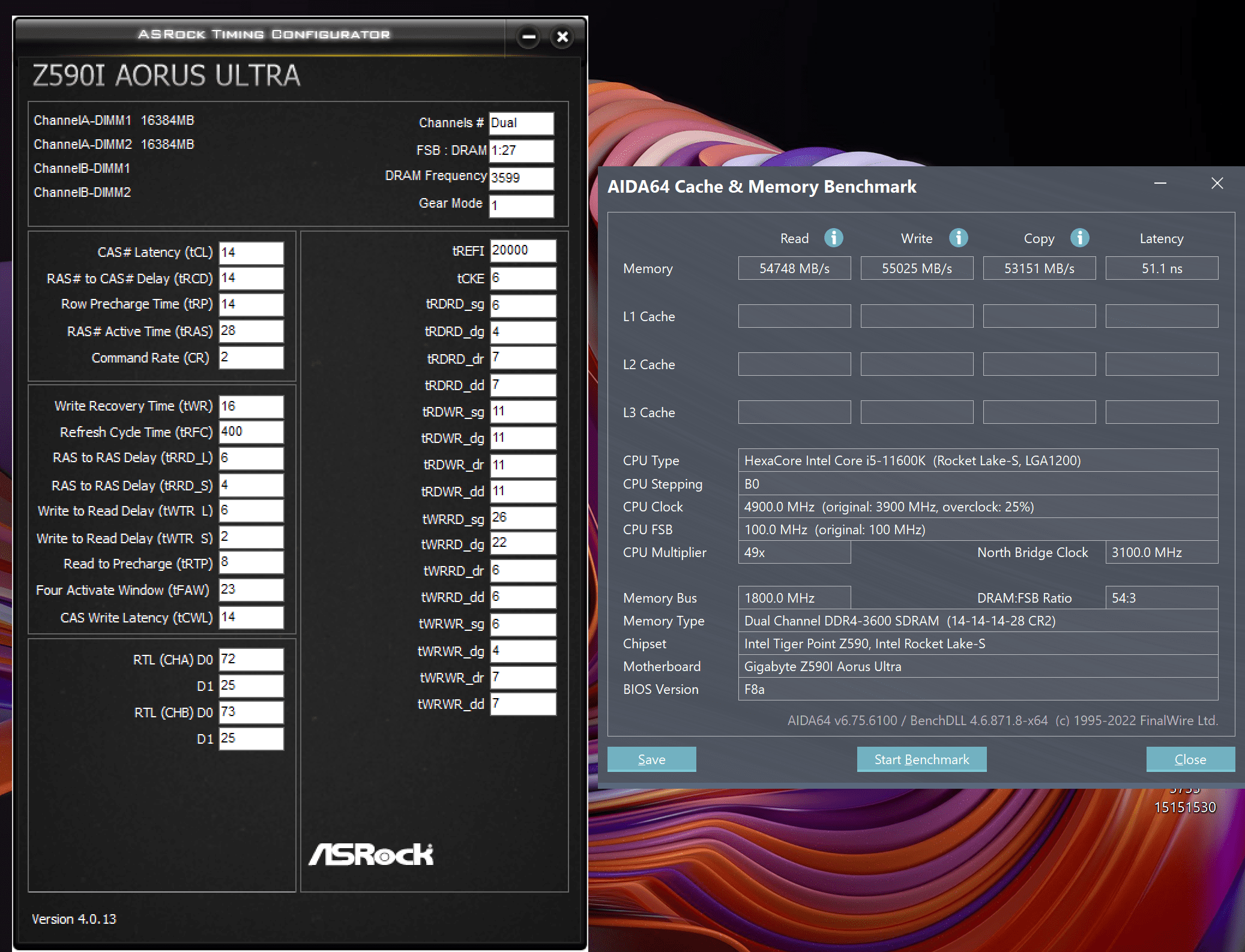The width and height of the screenshot is (1245, 952).
Task: Click the tRRD_S value field
Action: pyautogui.click(x=251, y=485)
